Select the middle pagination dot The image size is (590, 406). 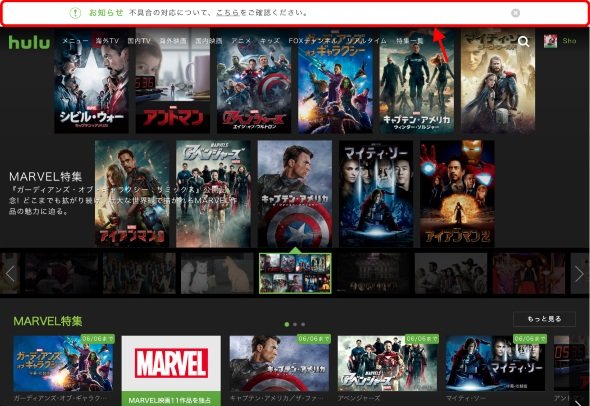295,324
